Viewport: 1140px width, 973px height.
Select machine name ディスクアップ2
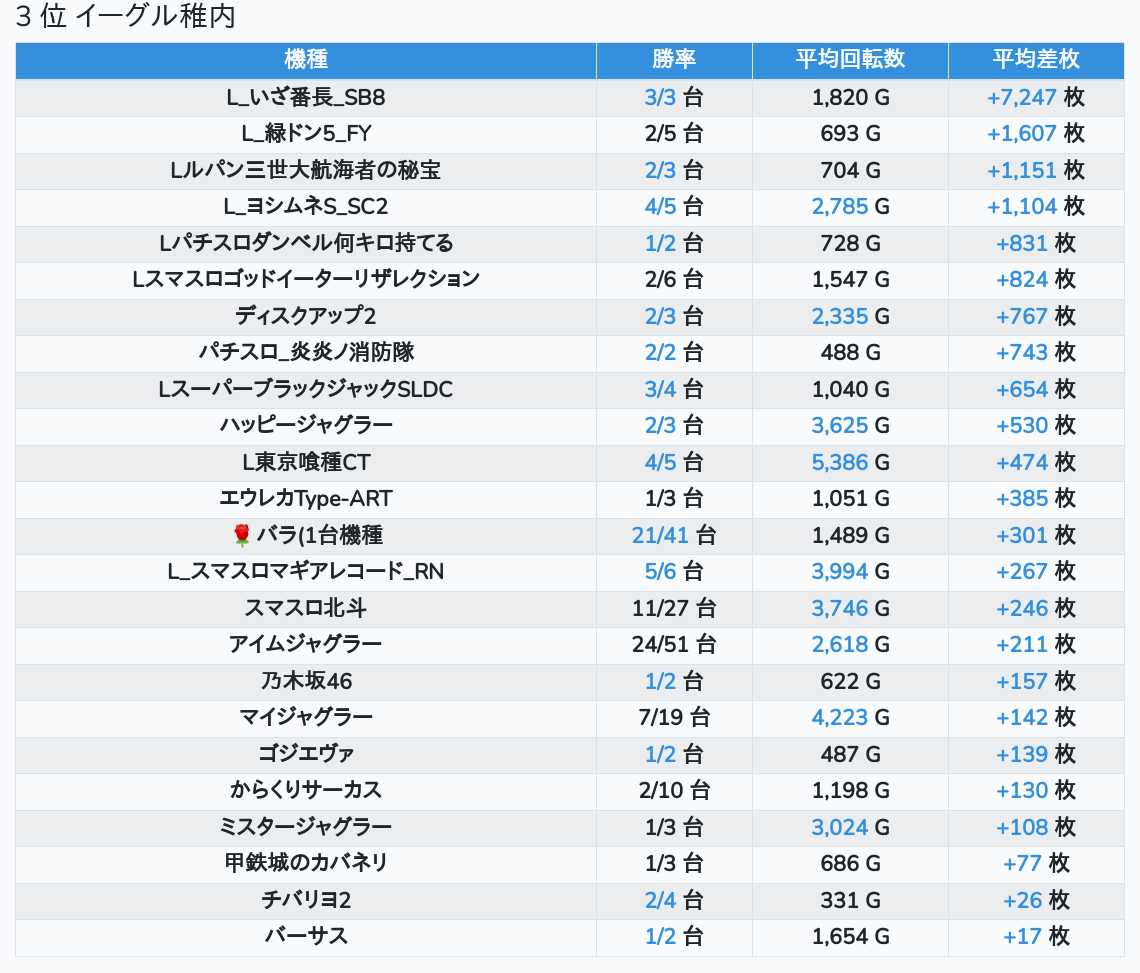coord(306,316)
